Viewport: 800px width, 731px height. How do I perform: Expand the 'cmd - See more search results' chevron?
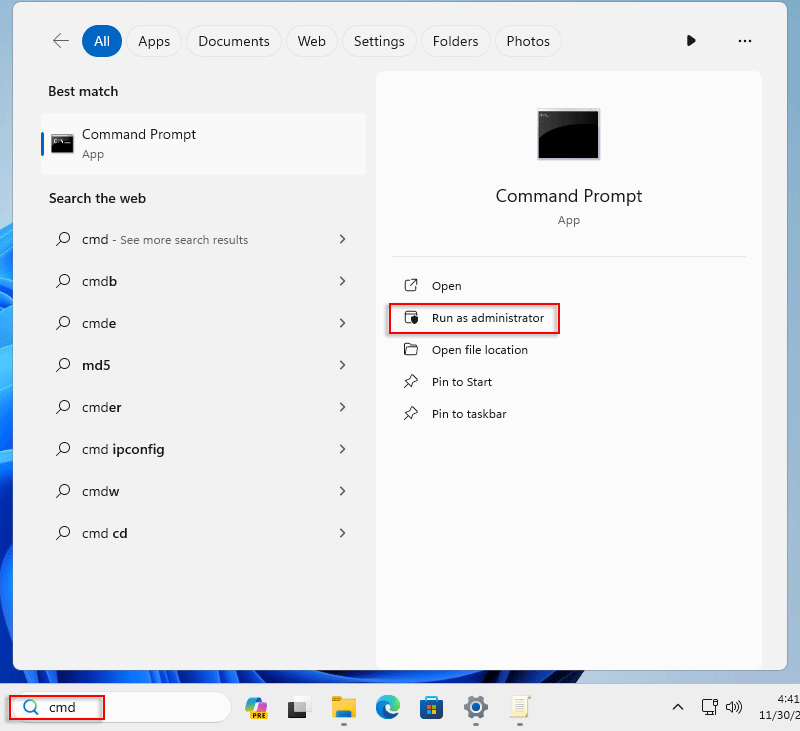[342, 239]
